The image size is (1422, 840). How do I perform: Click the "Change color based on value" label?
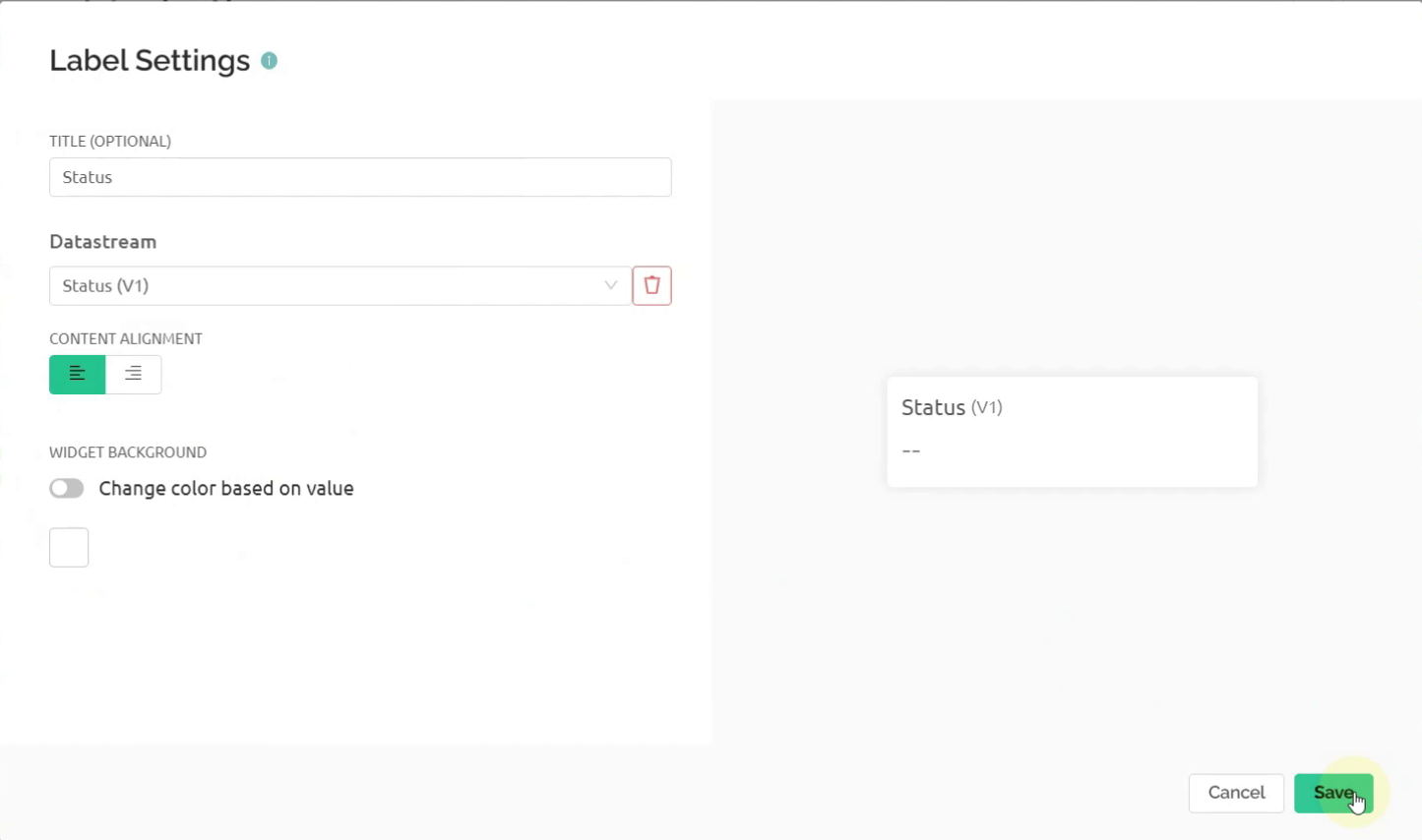click(226, 489)
